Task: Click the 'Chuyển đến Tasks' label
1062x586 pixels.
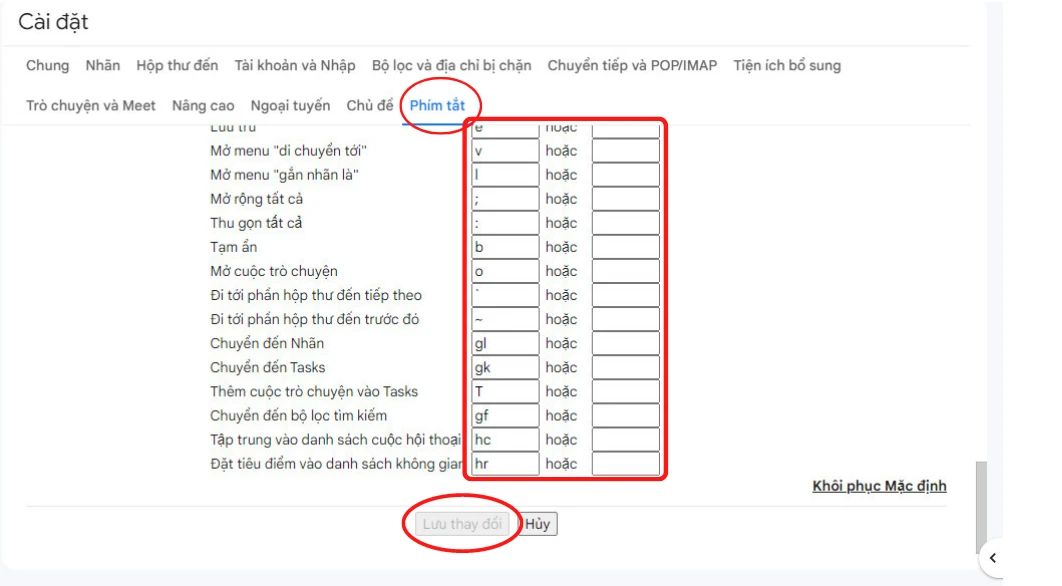Action: point(268,367)
